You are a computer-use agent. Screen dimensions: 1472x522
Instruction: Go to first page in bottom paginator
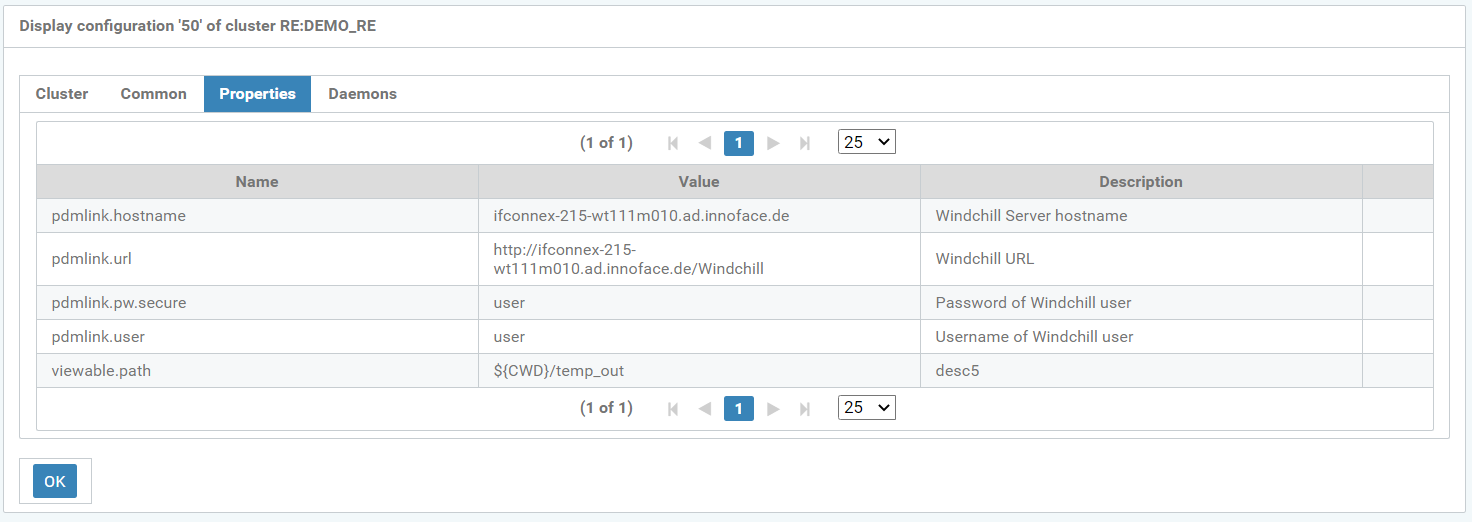[x=673, y=408]
